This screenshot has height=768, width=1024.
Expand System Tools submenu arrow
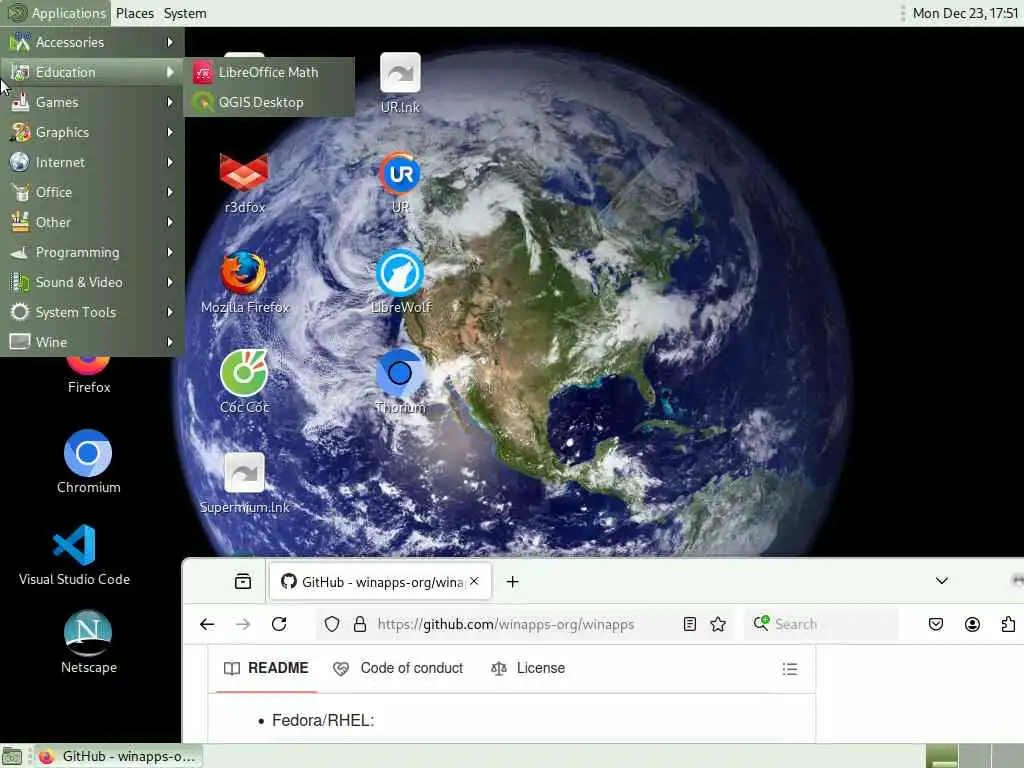(170, 313)
